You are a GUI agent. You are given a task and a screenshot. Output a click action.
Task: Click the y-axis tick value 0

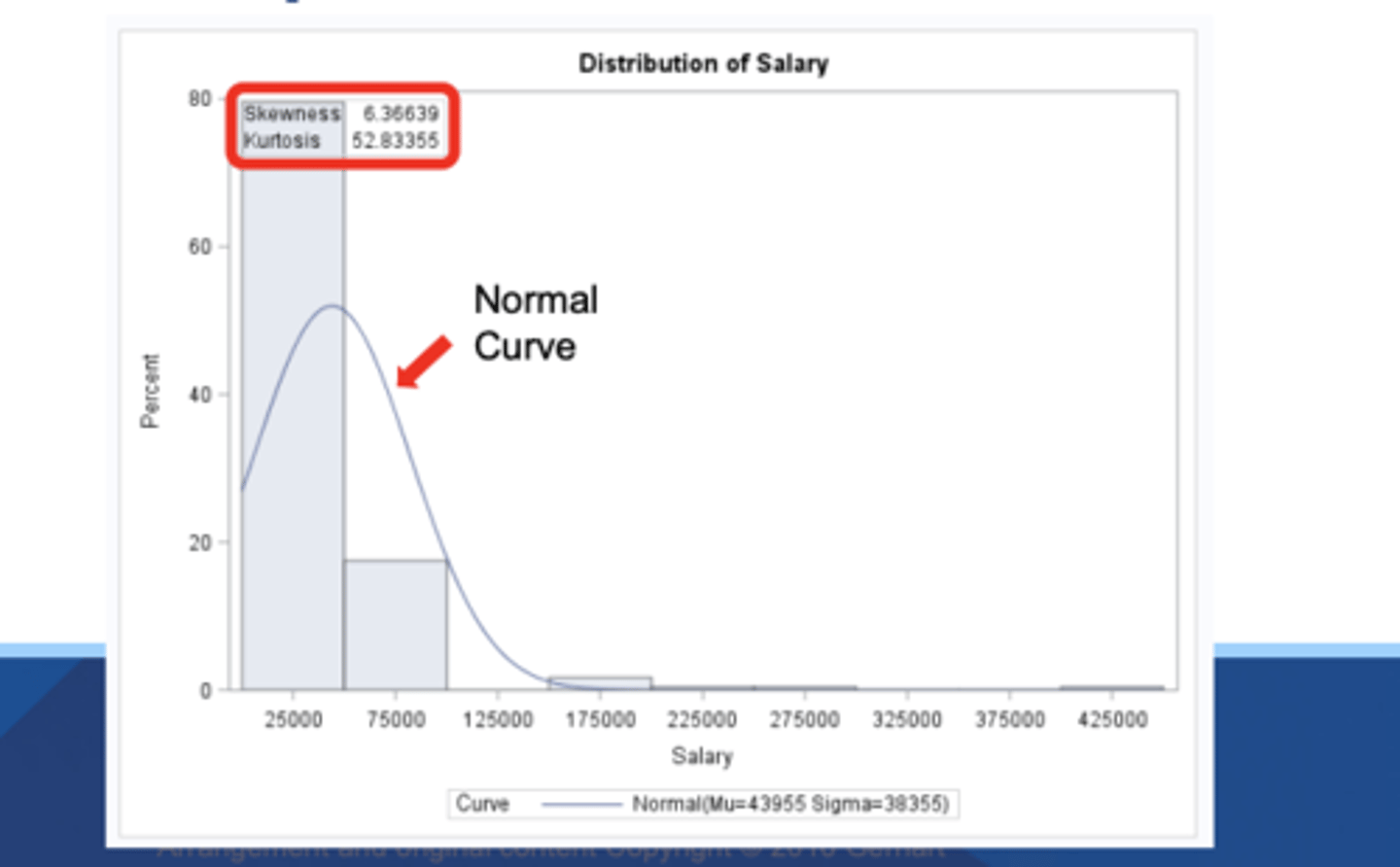click(205, 691)
